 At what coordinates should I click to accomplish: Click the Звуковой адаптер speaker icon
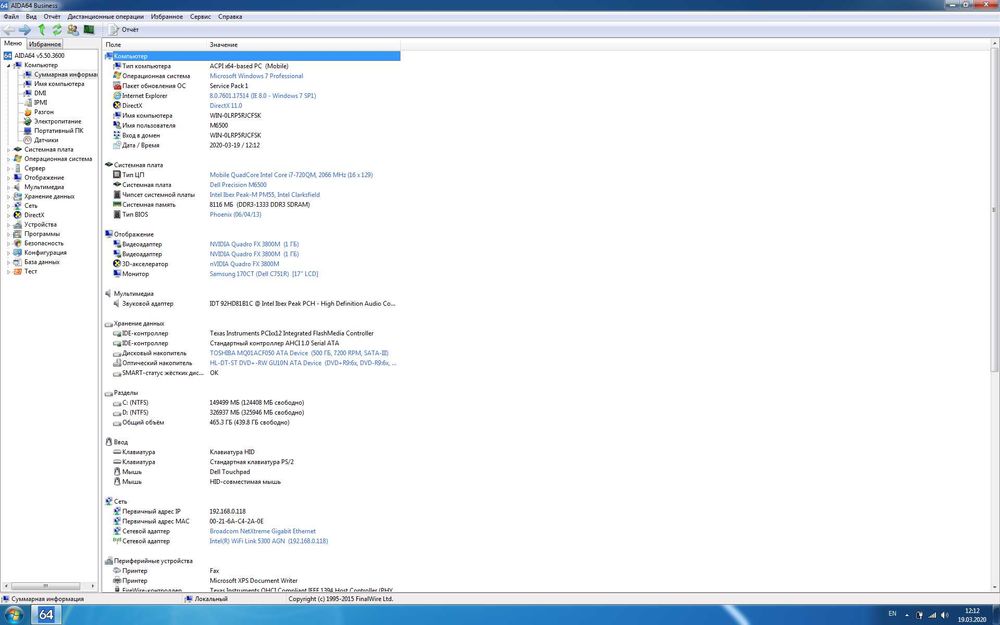click(117, 304)
